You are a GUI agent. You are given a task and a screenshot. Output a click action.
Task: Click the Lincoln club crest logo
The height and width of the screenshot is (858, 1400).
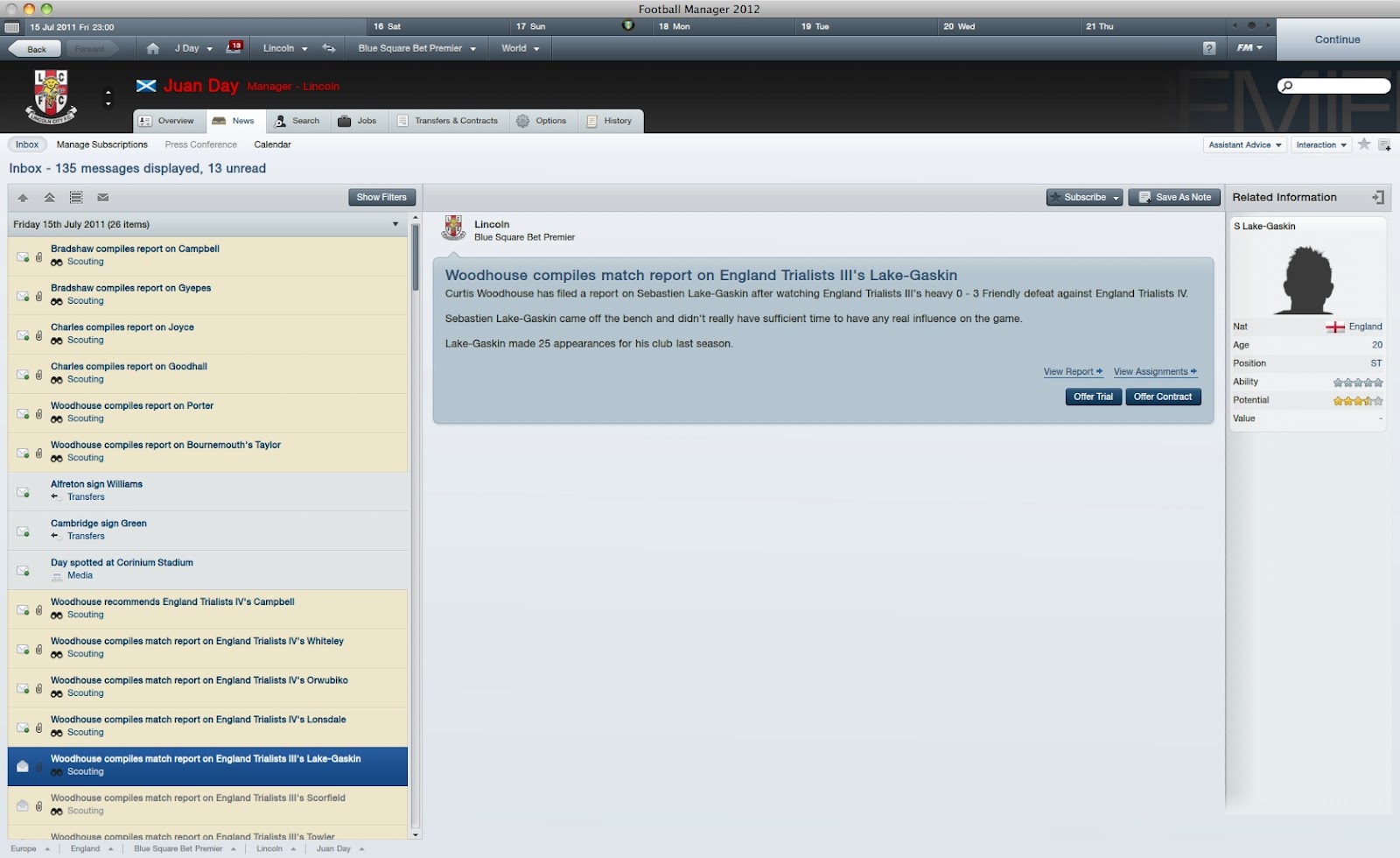pyautogui.click(x=51, y=96)
